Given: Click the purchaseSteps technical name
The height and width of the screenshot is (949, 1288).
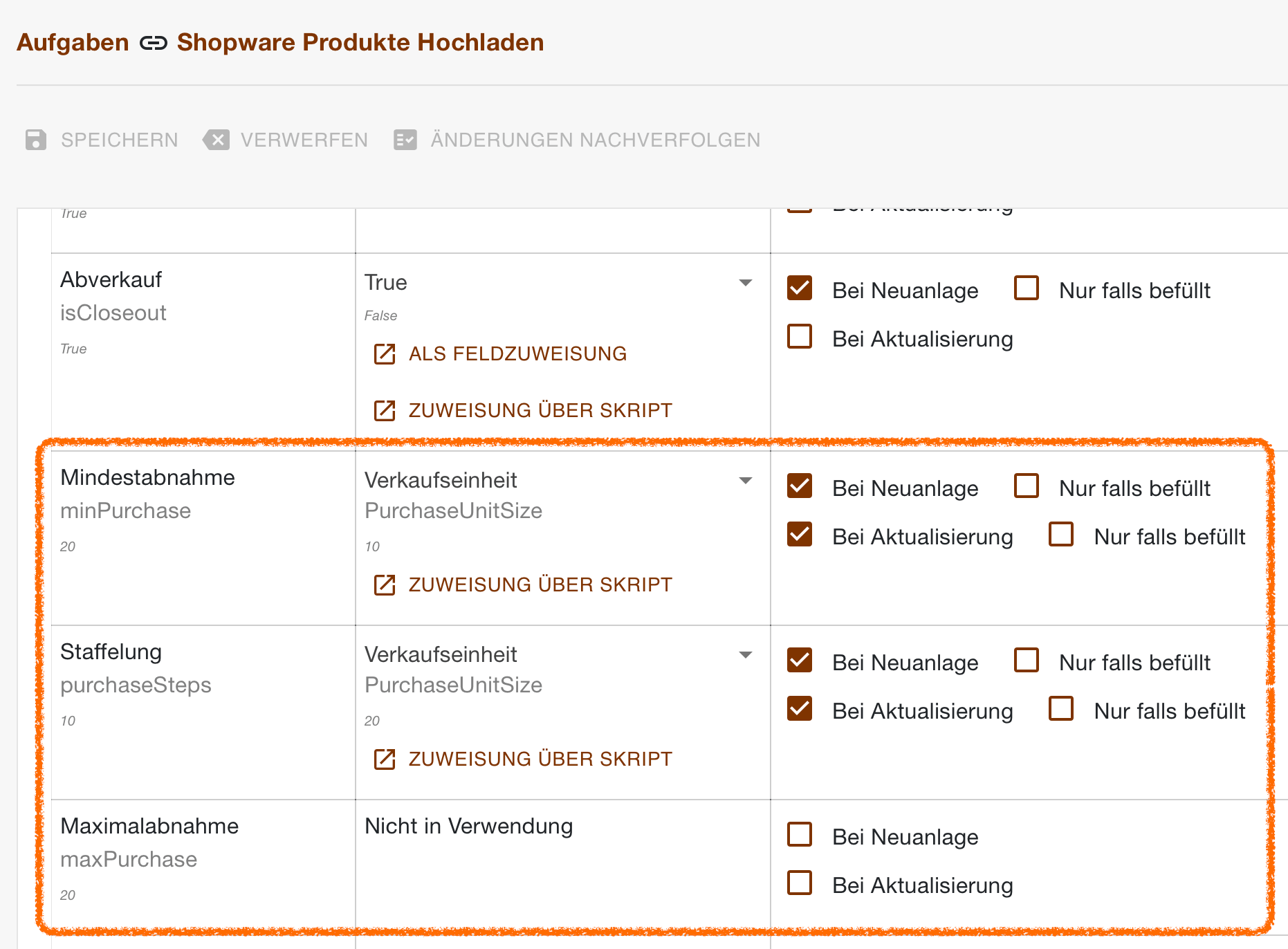Looking at the screenshot, I should (136, 685).
